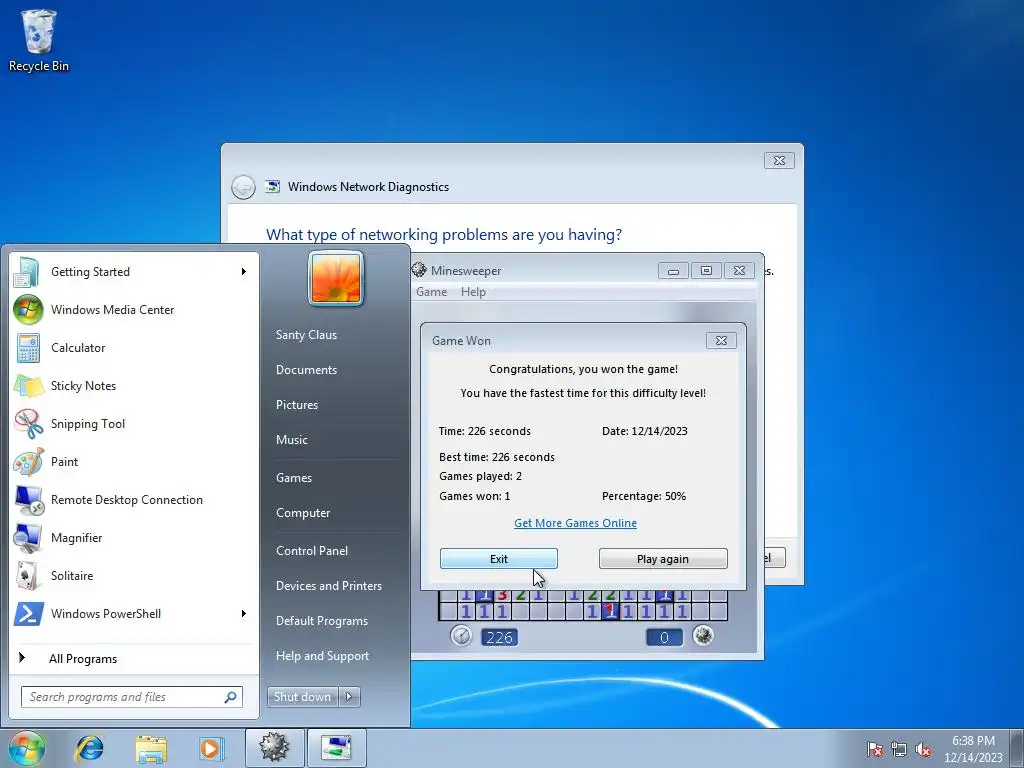The width and height of the screenshot is (1024, 768).
Task: Click the Minesweeper mine counter icon
Action: (x=703, y=635)
